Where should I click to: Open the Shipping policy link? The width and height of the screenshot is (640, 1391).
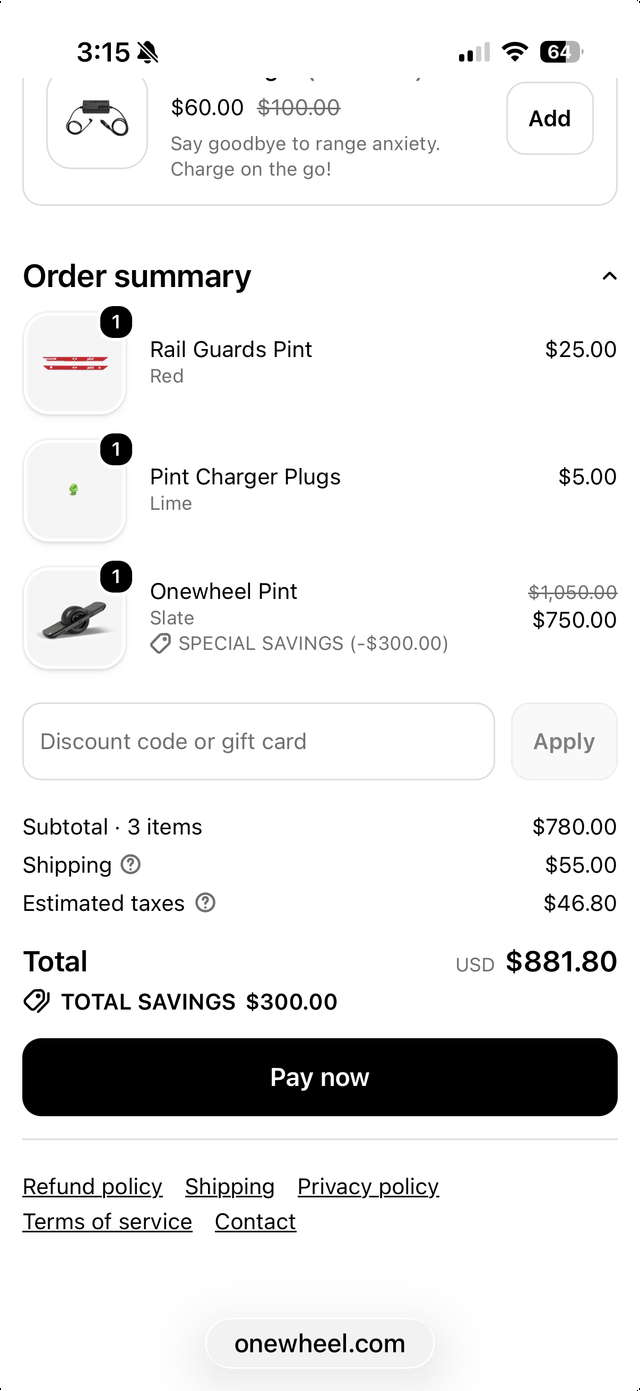230,1186
